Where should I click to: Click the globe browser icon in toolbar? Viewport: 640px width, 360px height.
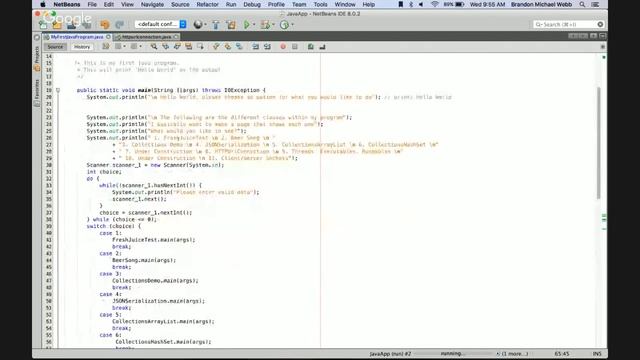click(198, 24)
